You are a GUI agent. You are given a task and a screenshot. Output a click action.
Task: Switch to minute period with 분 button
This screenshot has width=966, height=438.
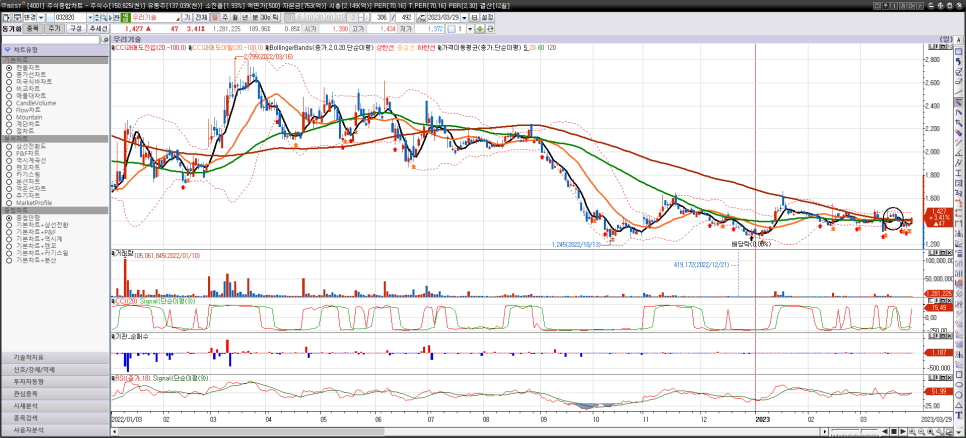[255, 18]
